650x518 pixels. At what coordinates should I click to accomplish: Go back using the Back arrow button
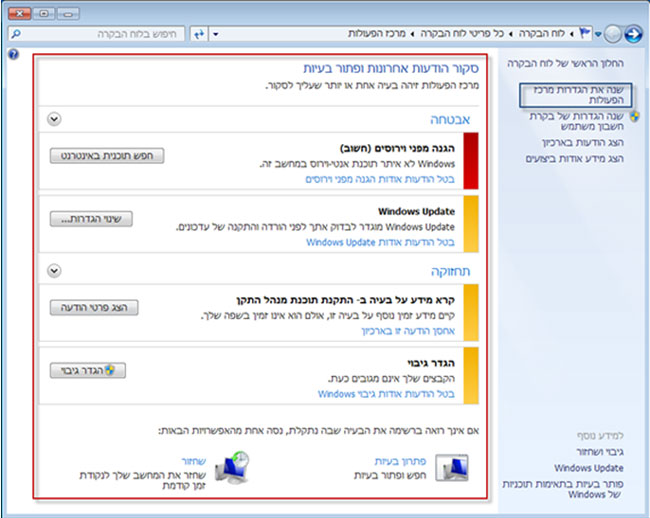[x=632, y=34]
